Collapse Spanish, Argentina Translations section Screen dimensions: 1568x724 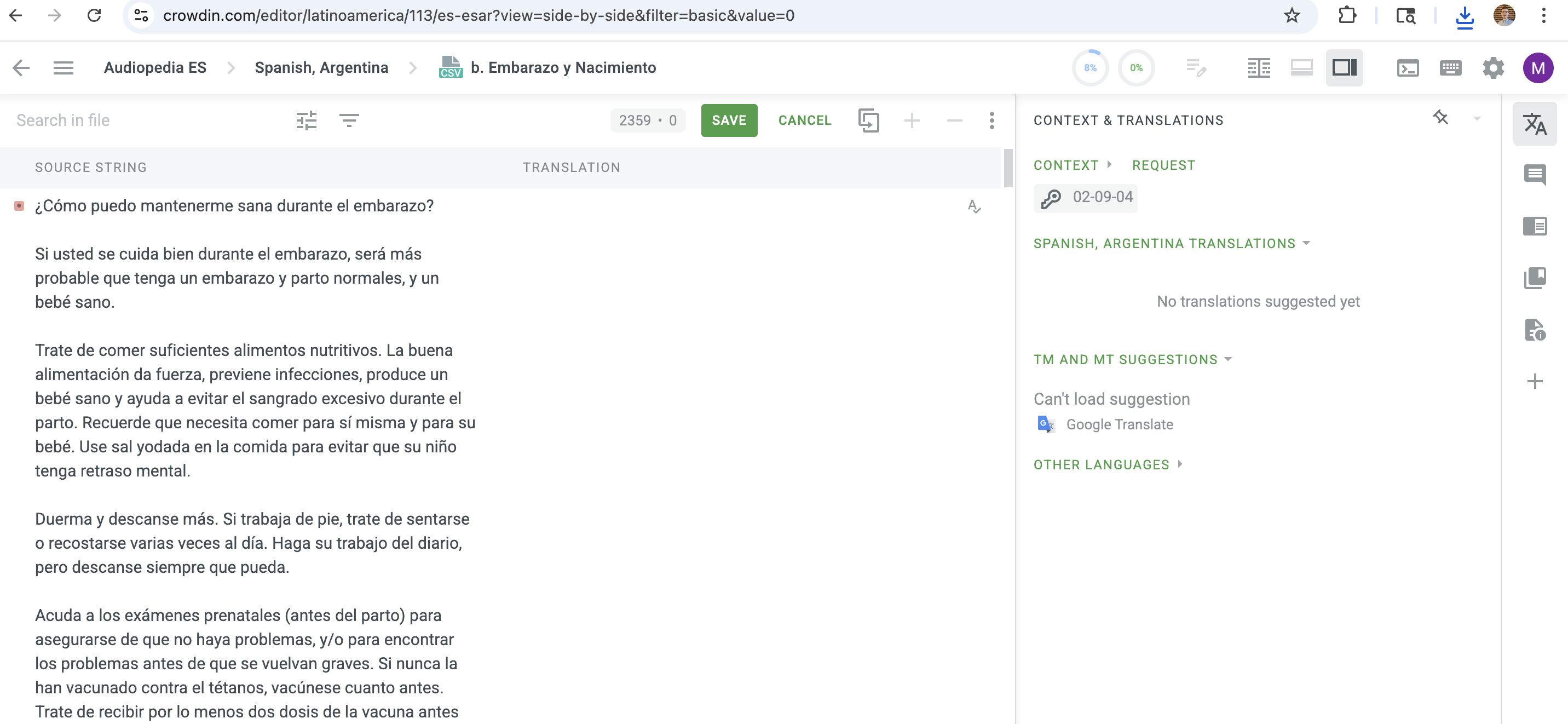click(x=1171, y=244)
